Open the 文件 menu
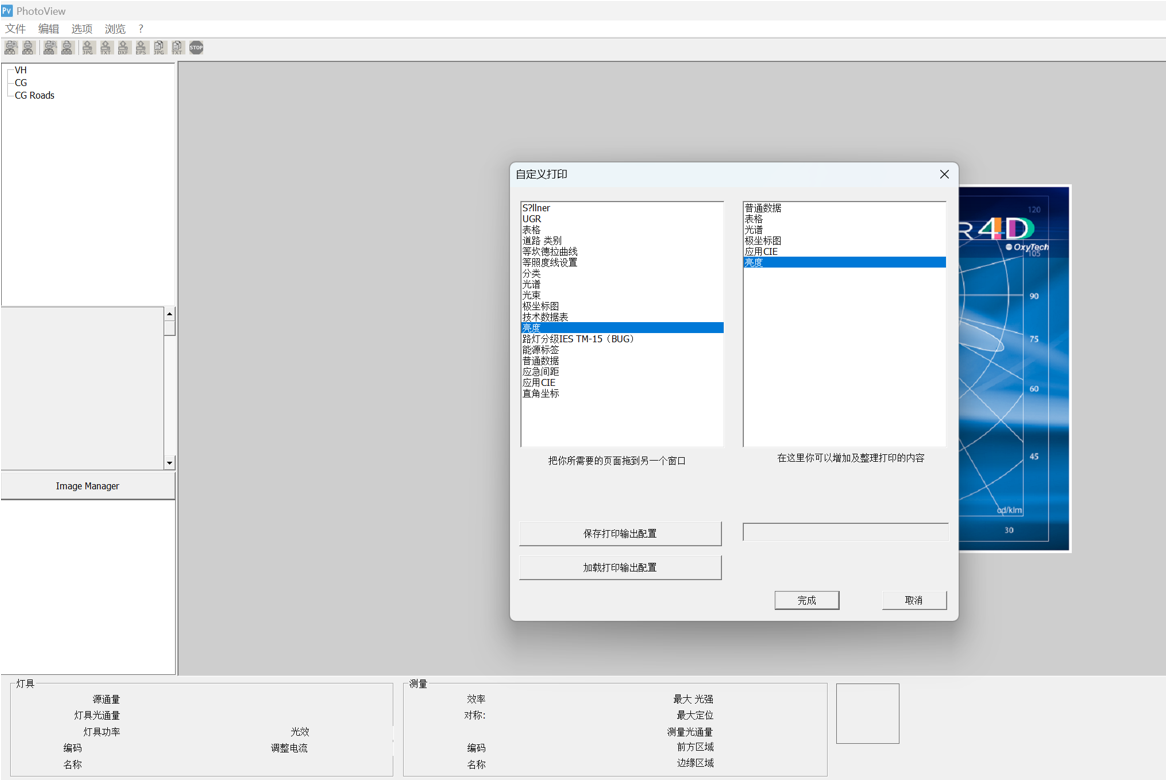The image size is (1170, 783). [16, 29]
